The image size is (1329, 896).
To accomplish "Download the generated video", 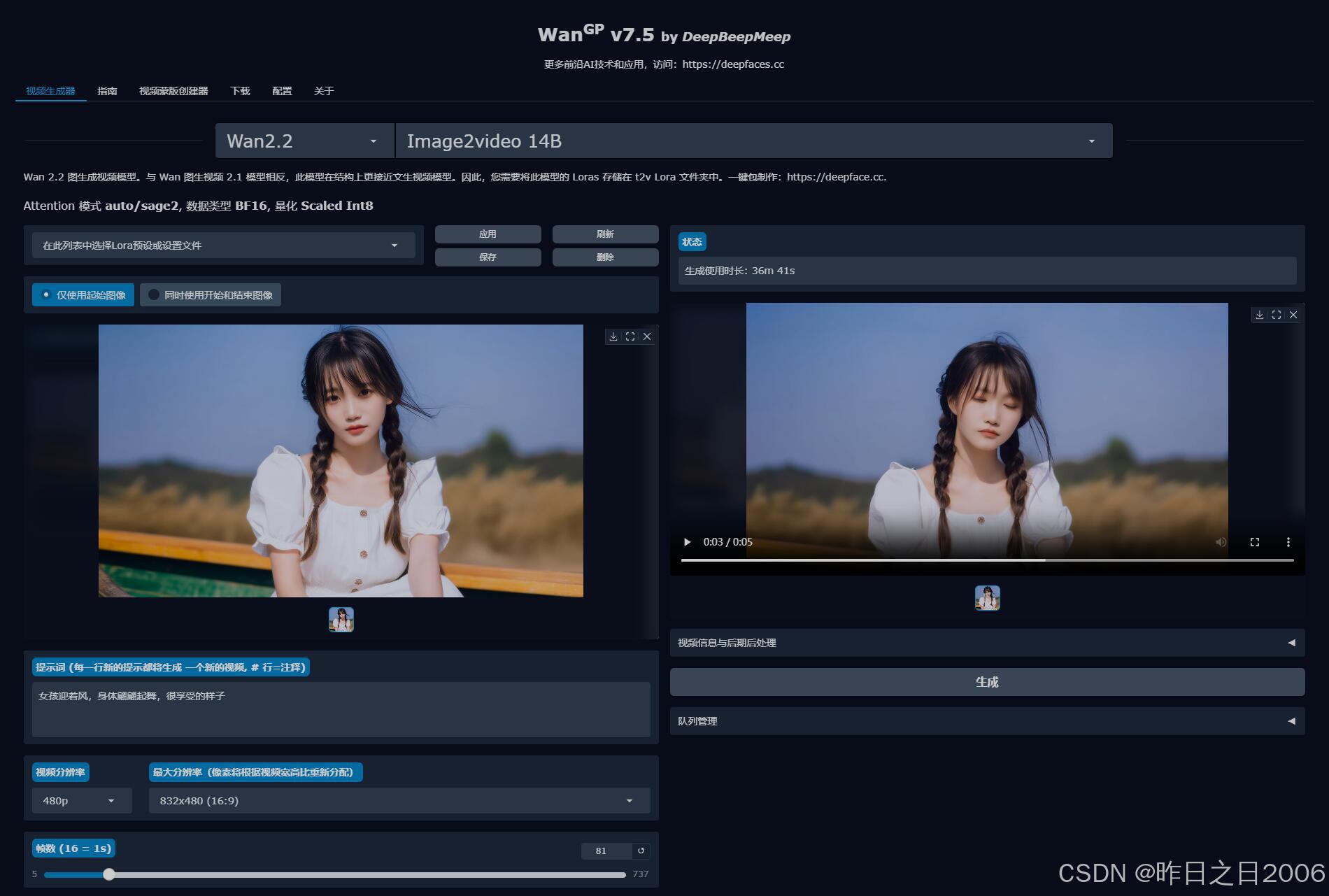I will (1260, 315).
